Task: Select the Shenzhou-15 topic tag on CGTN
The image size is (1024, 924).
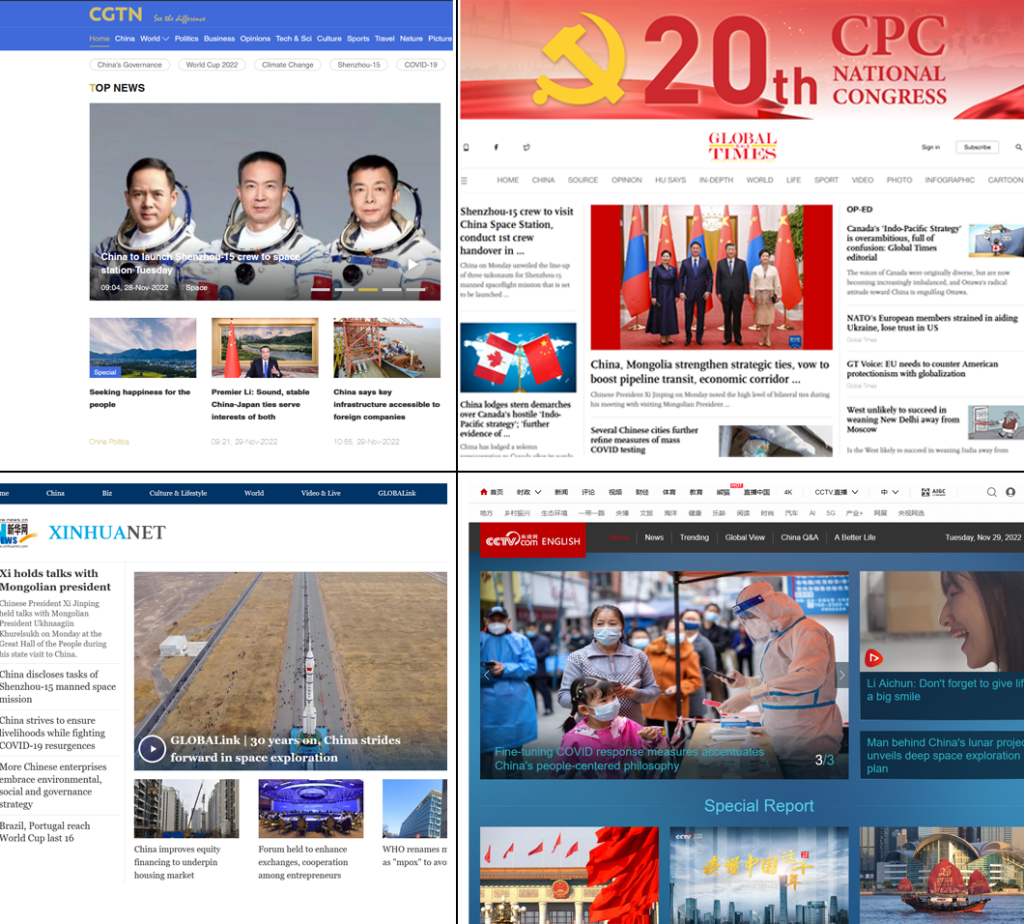Action: click(x=359, y=65)
